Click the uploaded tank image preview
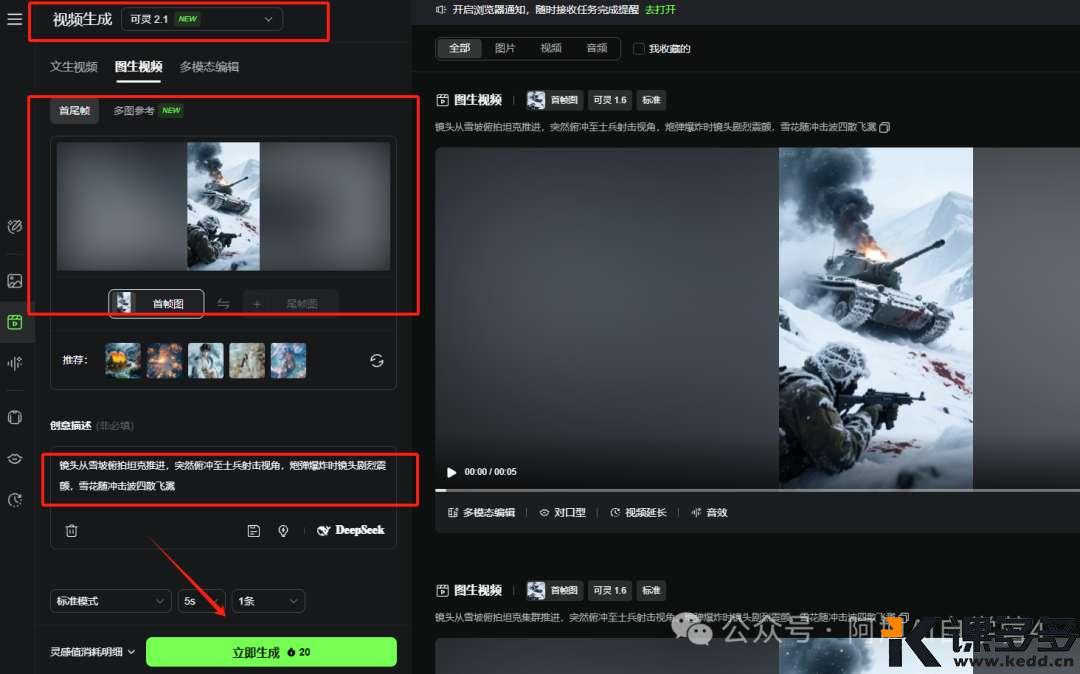1080x674 pixels. (x=223, y=207)
